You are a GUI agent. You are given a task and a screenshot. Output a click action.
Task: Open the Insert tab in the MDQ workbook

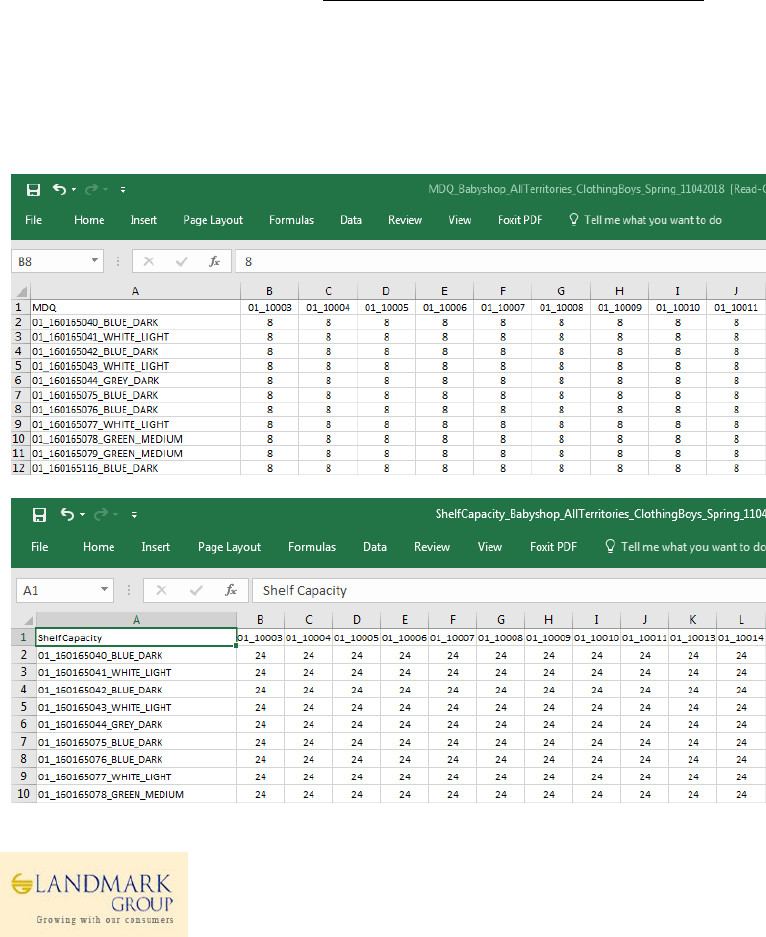(143, 220)
